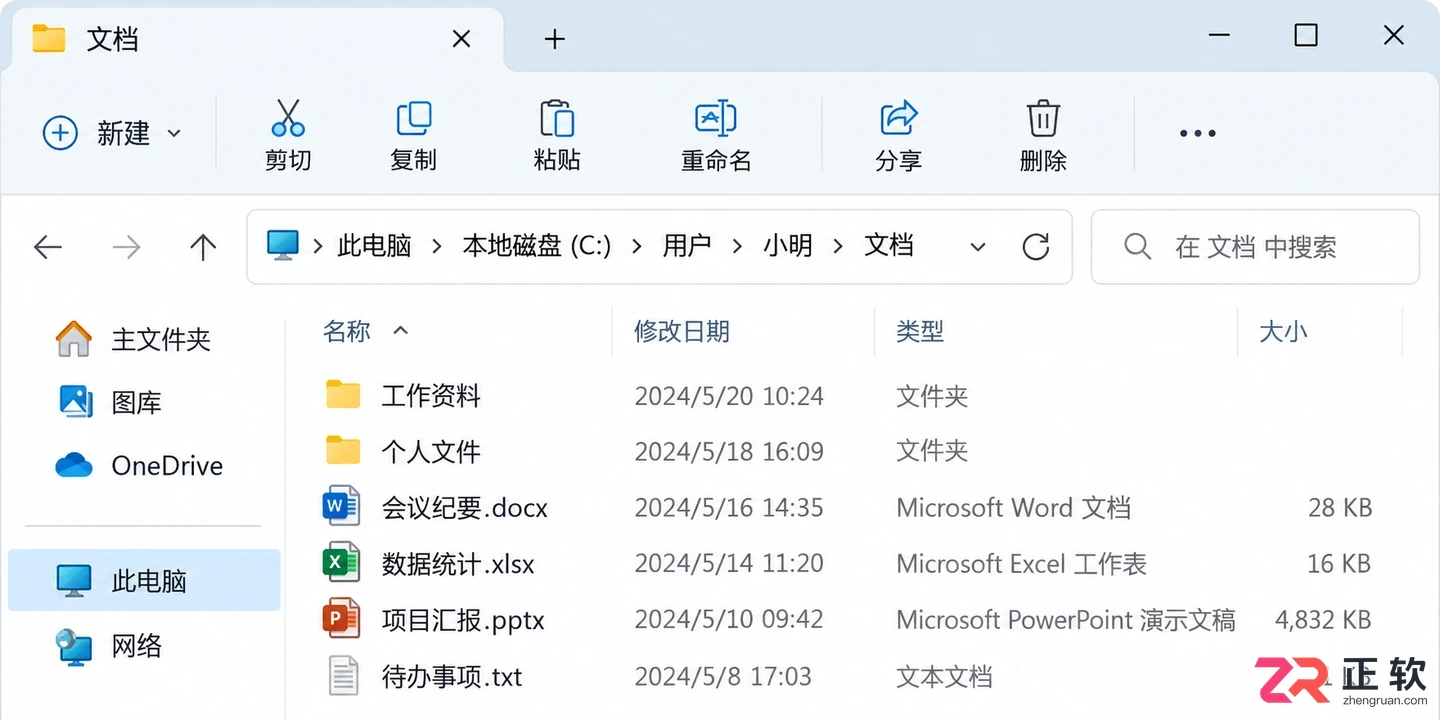Click the search magnifier icon
The height and width of the screenshot is (720, 1440).
tap(1137, 246)
